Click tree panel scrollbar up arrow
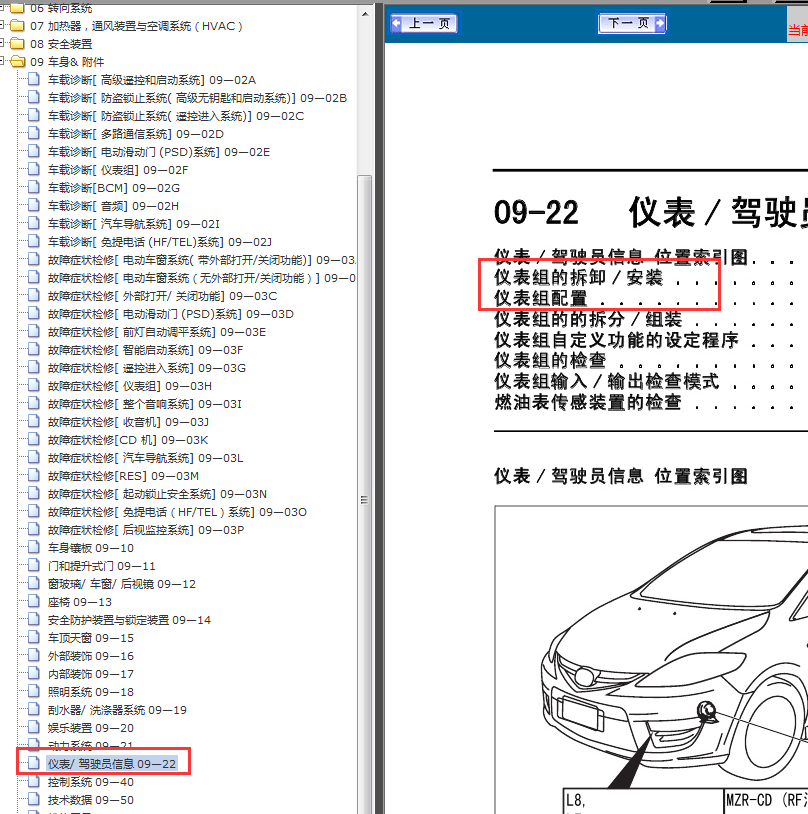Screen dimensions: 808x814 (365, 14)
